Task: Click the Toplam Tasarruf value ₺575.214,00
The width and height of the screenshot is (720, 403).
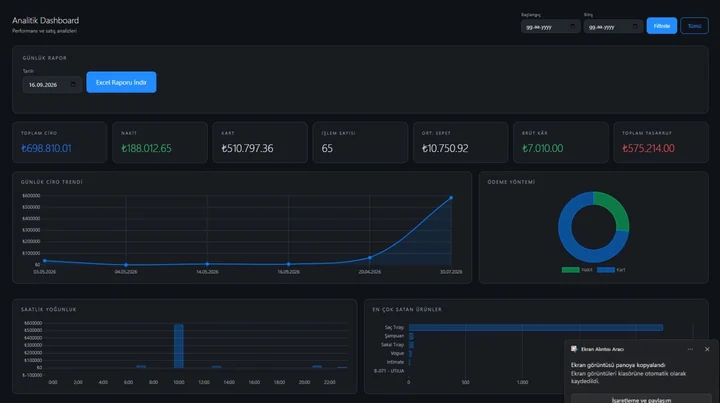Action: pos(648,148)
